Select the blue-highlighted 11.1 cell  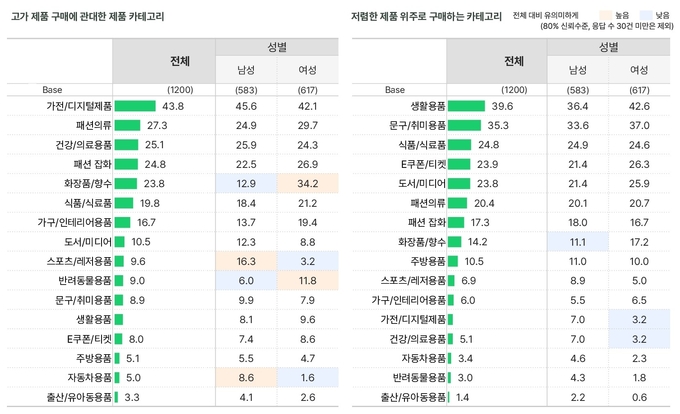tap(578, 241)
